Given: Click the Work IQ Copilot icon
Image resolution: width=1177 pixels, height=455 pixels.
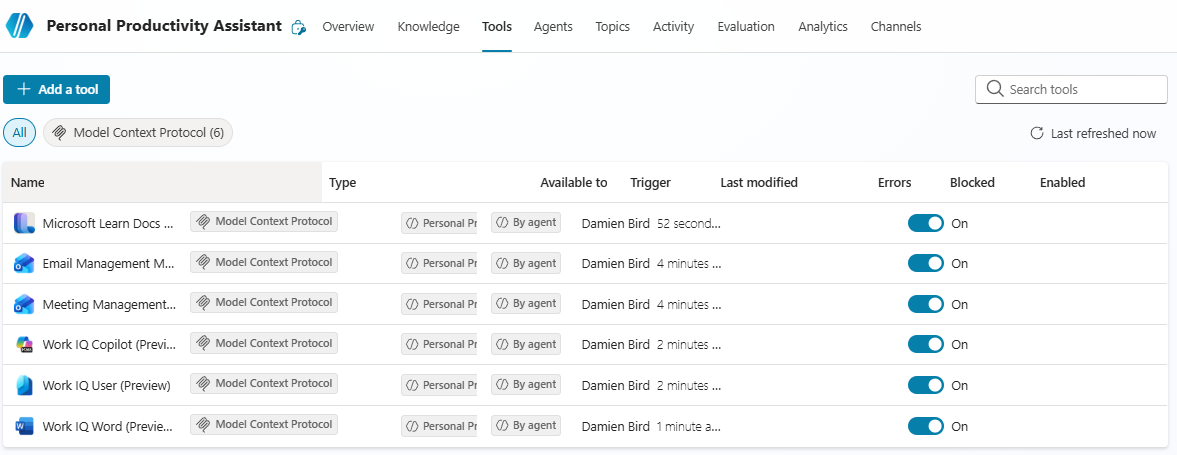Looking at the screenshot, I should click(x=24, y=345).
